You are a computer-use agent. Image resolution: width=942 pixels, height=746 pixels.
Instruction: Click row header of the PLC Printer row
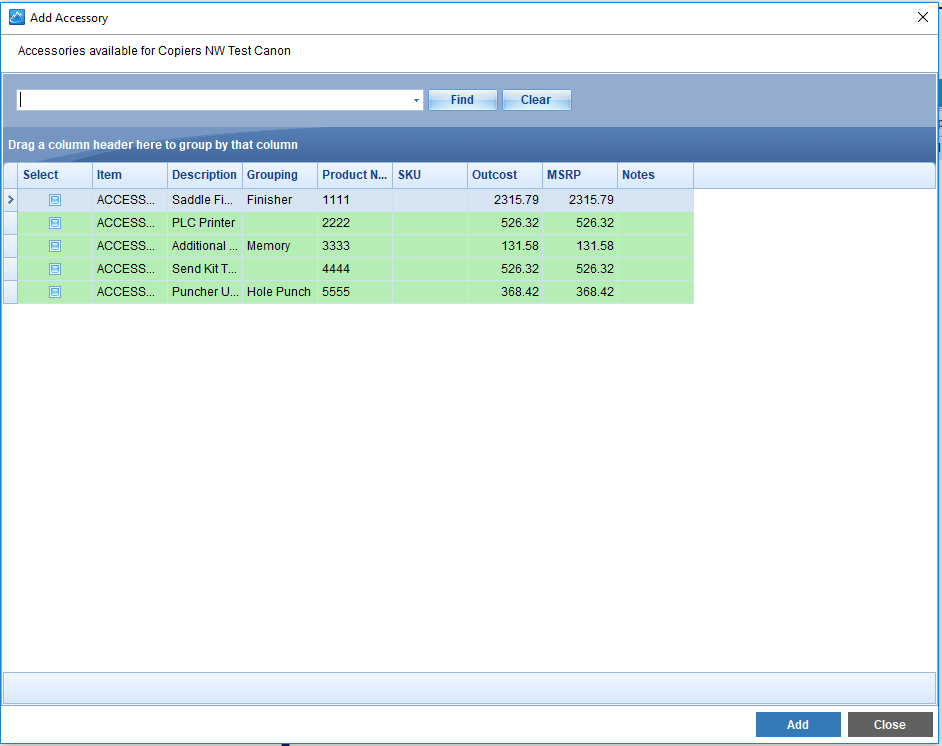10,223
